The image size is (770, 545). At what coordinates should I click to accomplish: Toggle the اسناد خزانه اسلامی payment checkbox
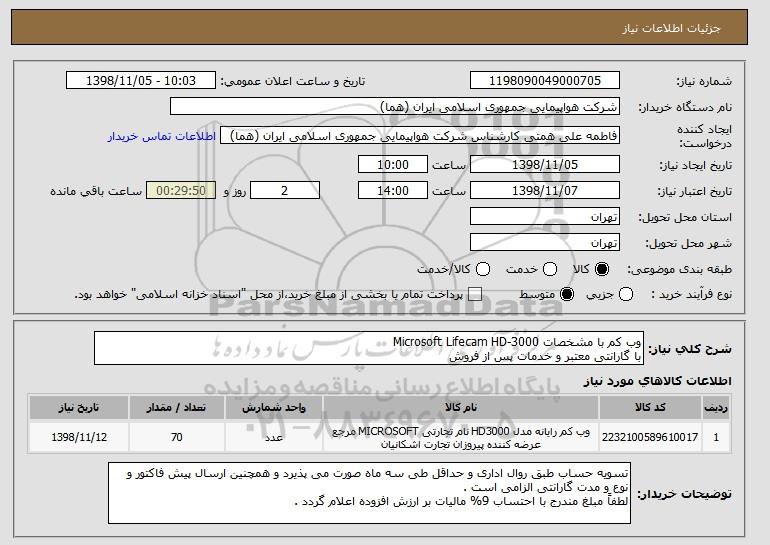474,295
